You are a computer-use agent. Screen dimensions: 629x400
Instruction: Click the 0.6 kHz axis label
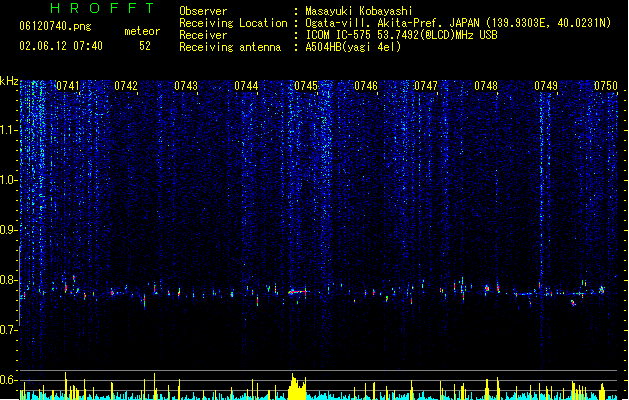click(x=9, y=380)
